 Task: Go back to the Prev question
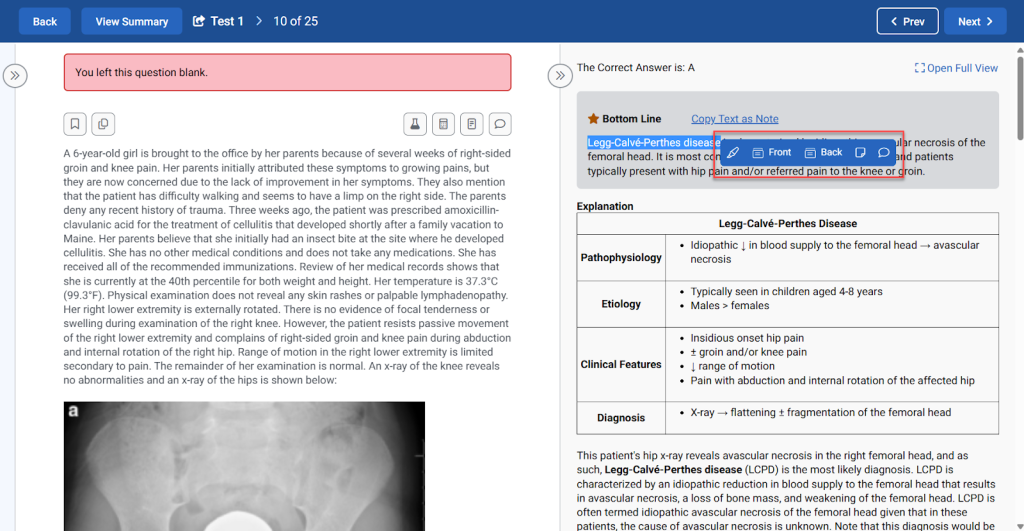tap(907, 21)
